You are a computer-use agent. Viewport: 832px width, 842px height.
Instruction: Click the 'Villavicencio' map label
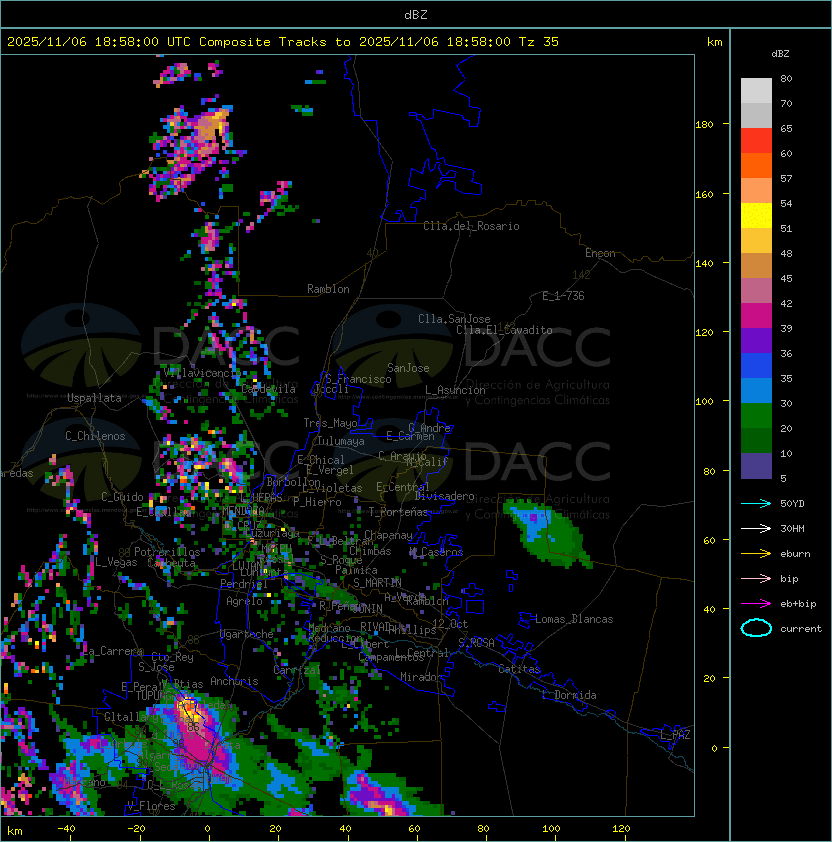202,373
